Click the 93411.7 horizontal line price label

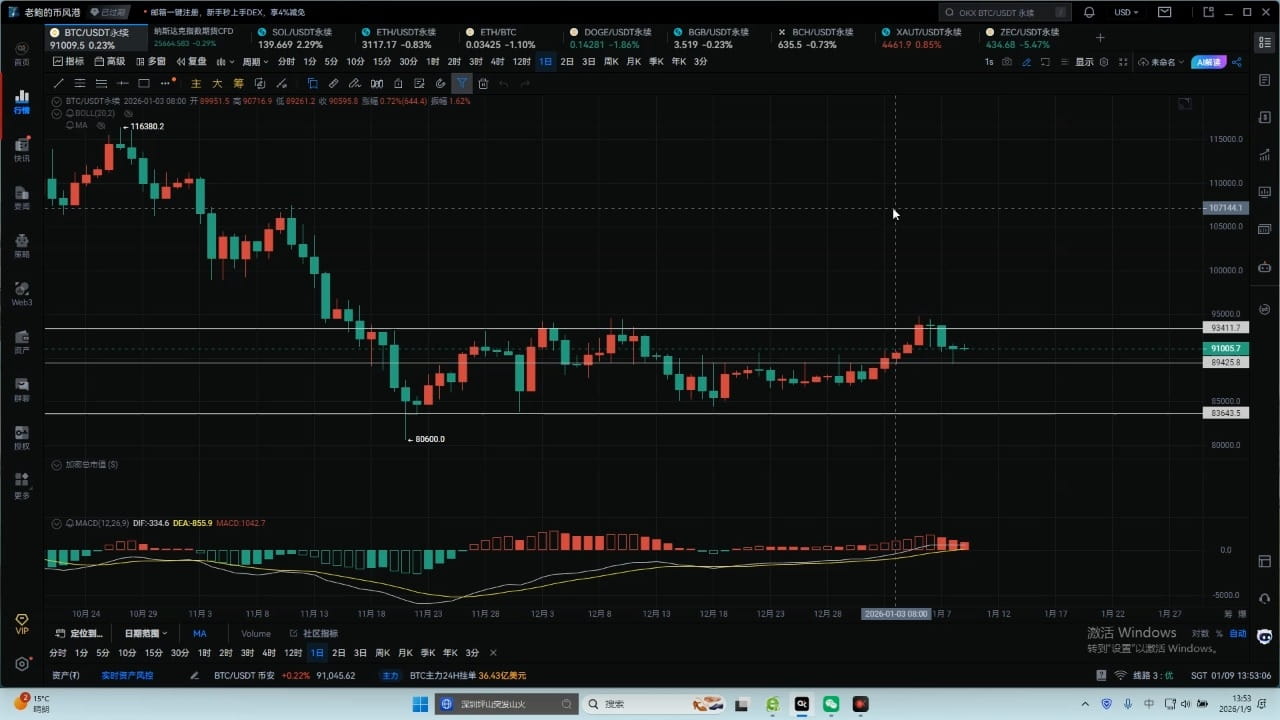1225,328
